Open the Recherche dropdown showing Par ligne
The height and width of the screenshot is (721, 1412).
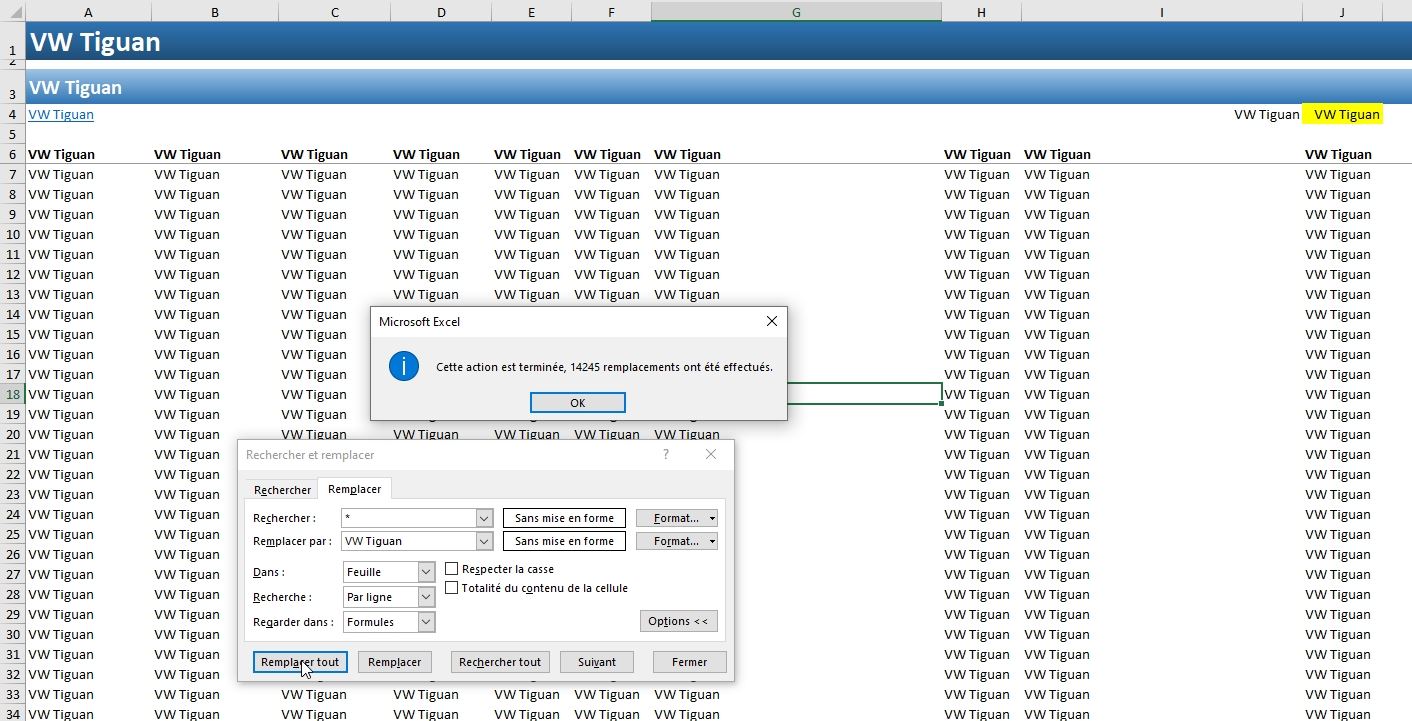[388, 597]
